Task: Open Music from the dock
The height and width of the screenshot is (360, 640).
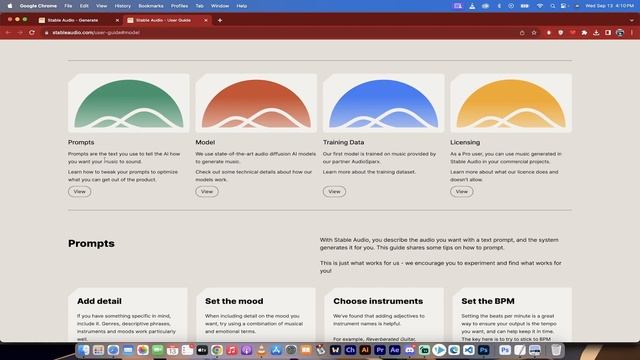Action: point(231,350)
